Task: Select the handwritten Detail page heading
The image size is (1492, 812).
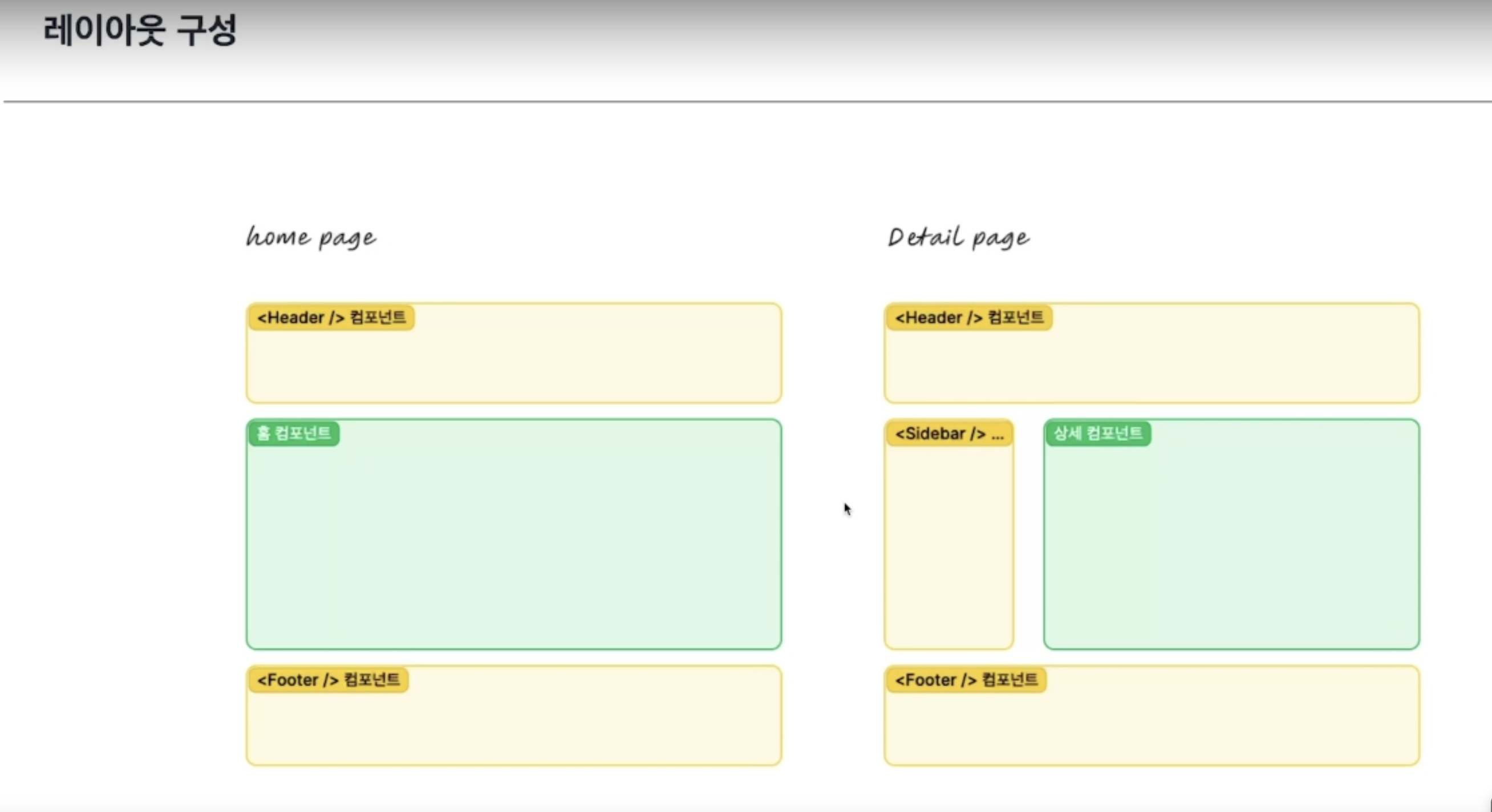Action: click(x=959, y=237)
